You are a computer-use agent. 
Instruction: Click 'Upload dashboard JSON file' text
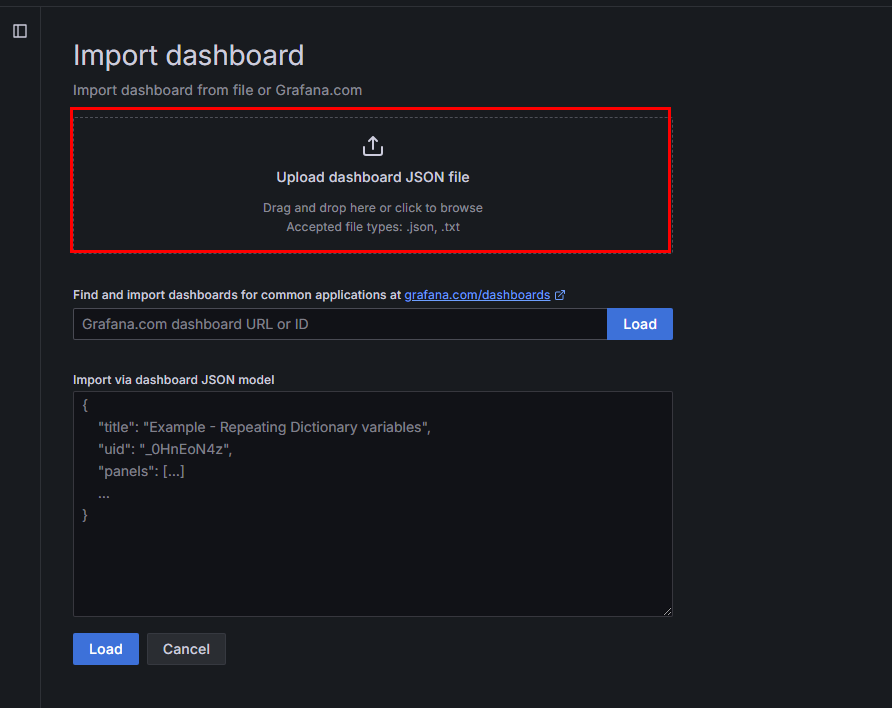coord(373,177)
